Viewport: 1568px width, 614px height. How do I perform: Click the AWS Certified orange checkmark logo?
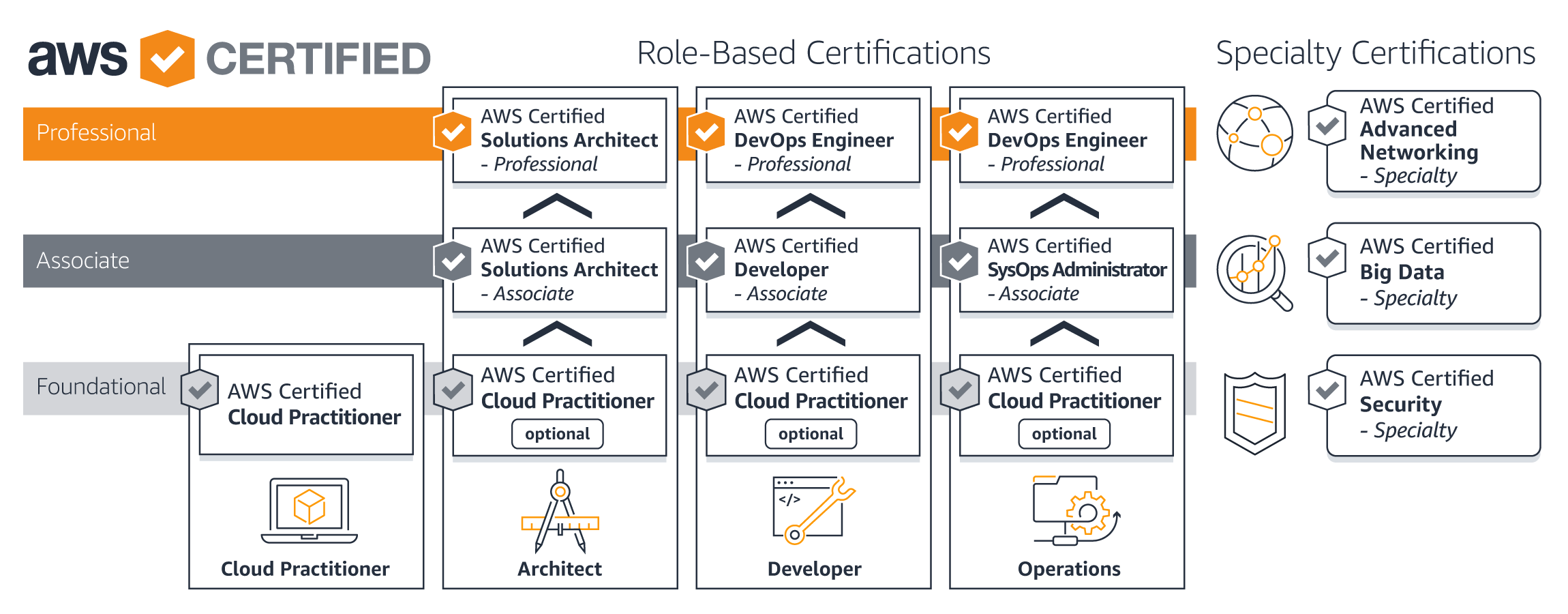pyautogui.click(x=167, y=59)
